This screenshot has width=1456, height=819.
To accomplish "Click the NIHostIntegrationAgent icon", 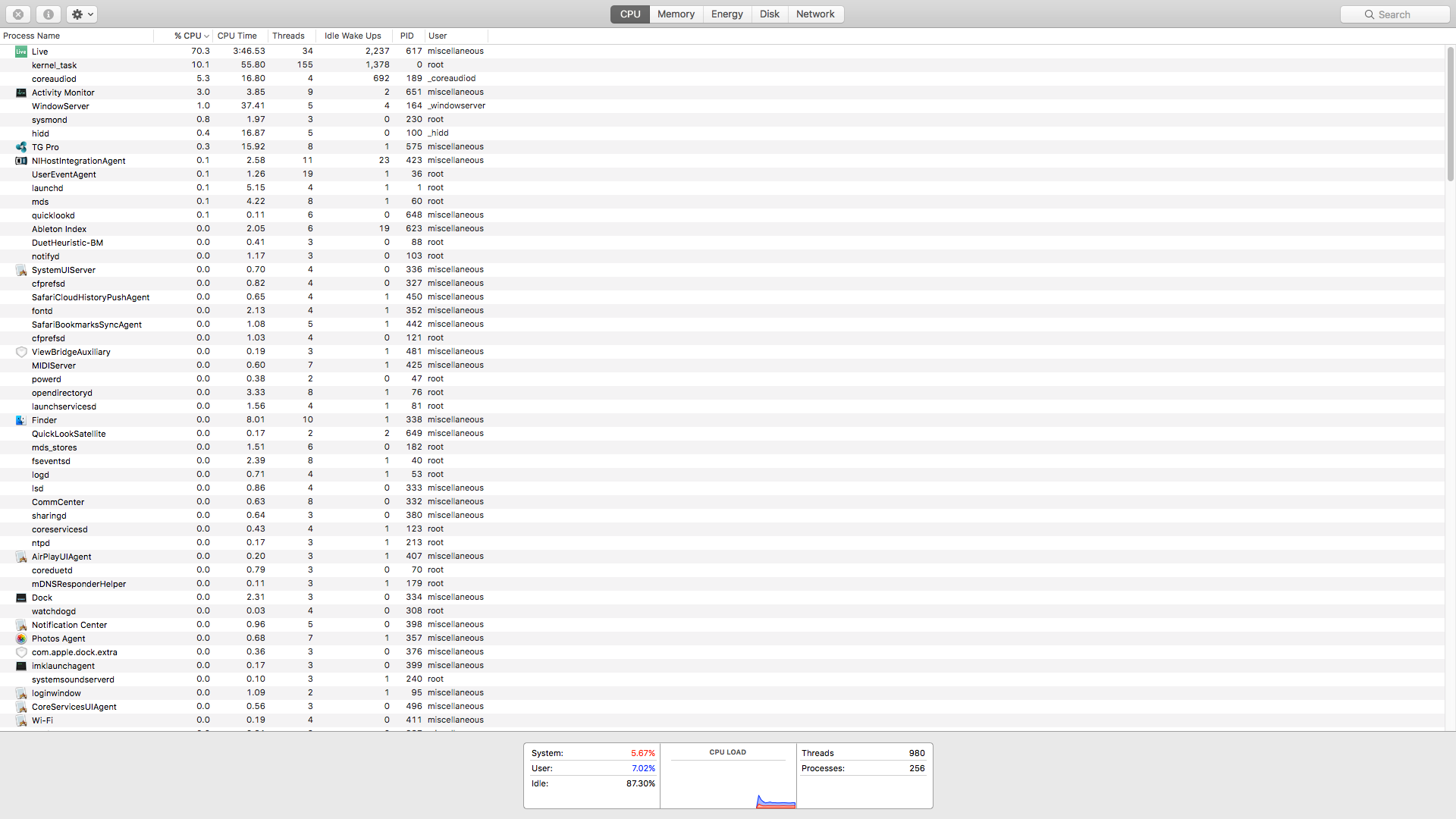I will tap(21, 161).
